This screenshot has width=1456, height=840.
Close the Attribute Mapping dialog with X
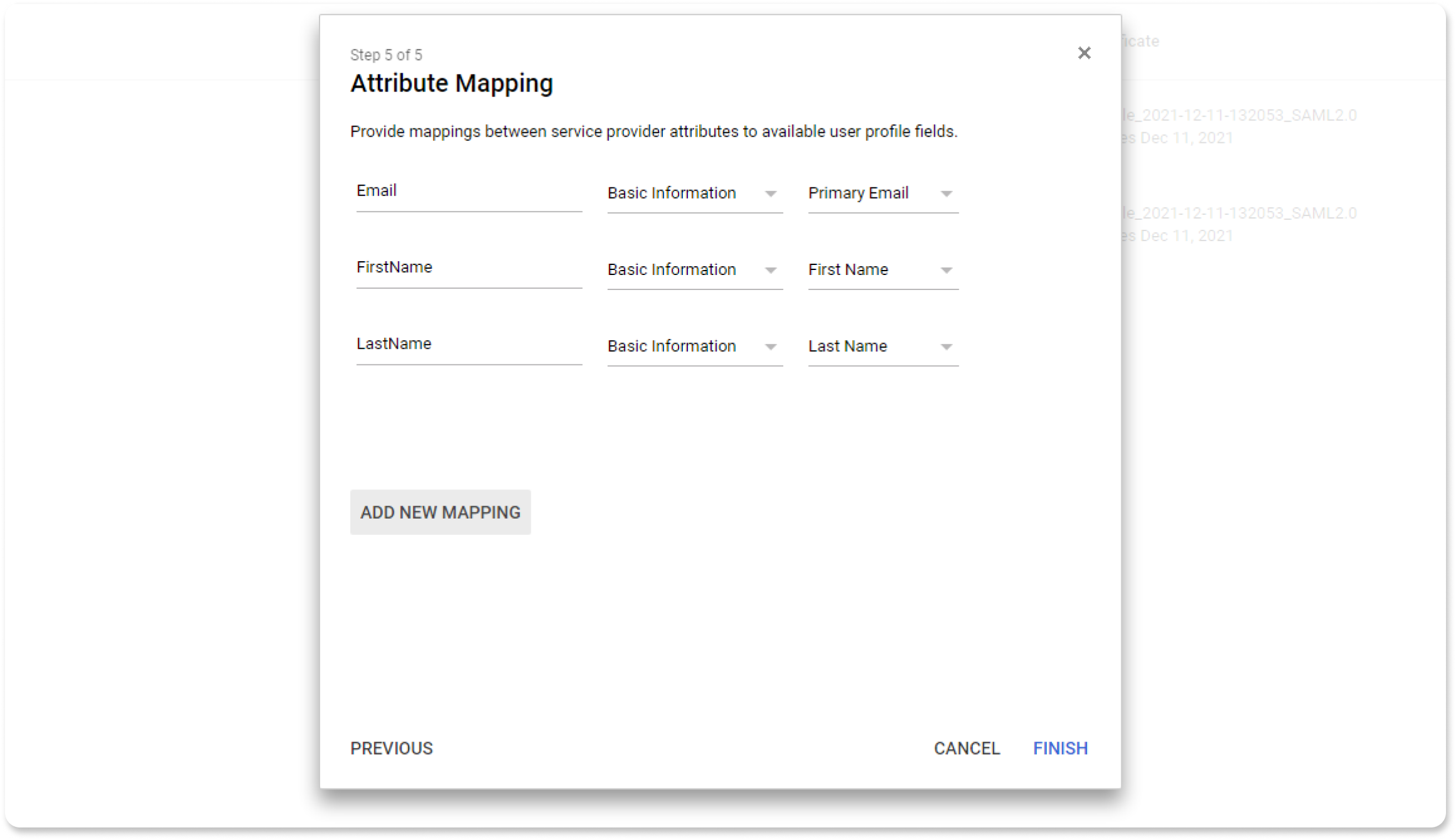tap(1084, 53)
